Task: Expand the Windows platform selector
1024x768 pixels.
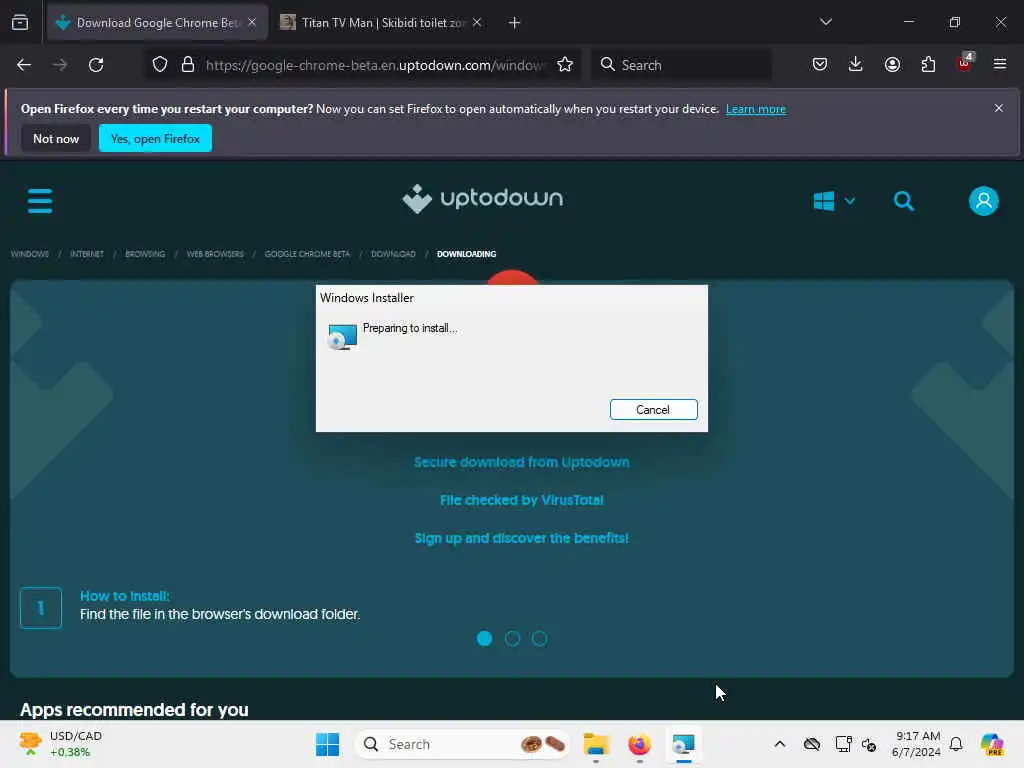Action: click(x=834, y=200)
